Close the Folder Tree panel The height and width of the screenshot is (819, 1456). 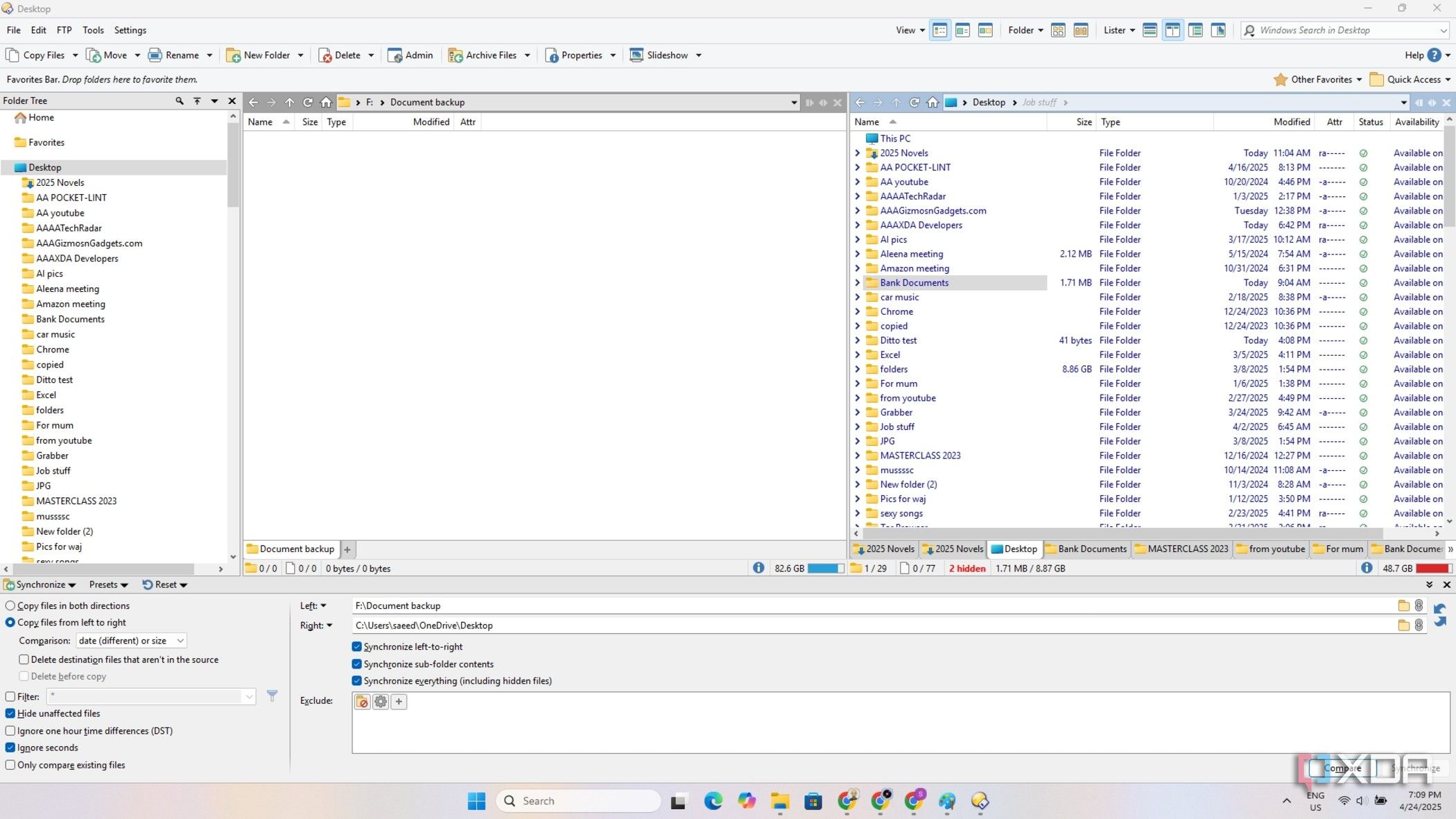(232, 101)
